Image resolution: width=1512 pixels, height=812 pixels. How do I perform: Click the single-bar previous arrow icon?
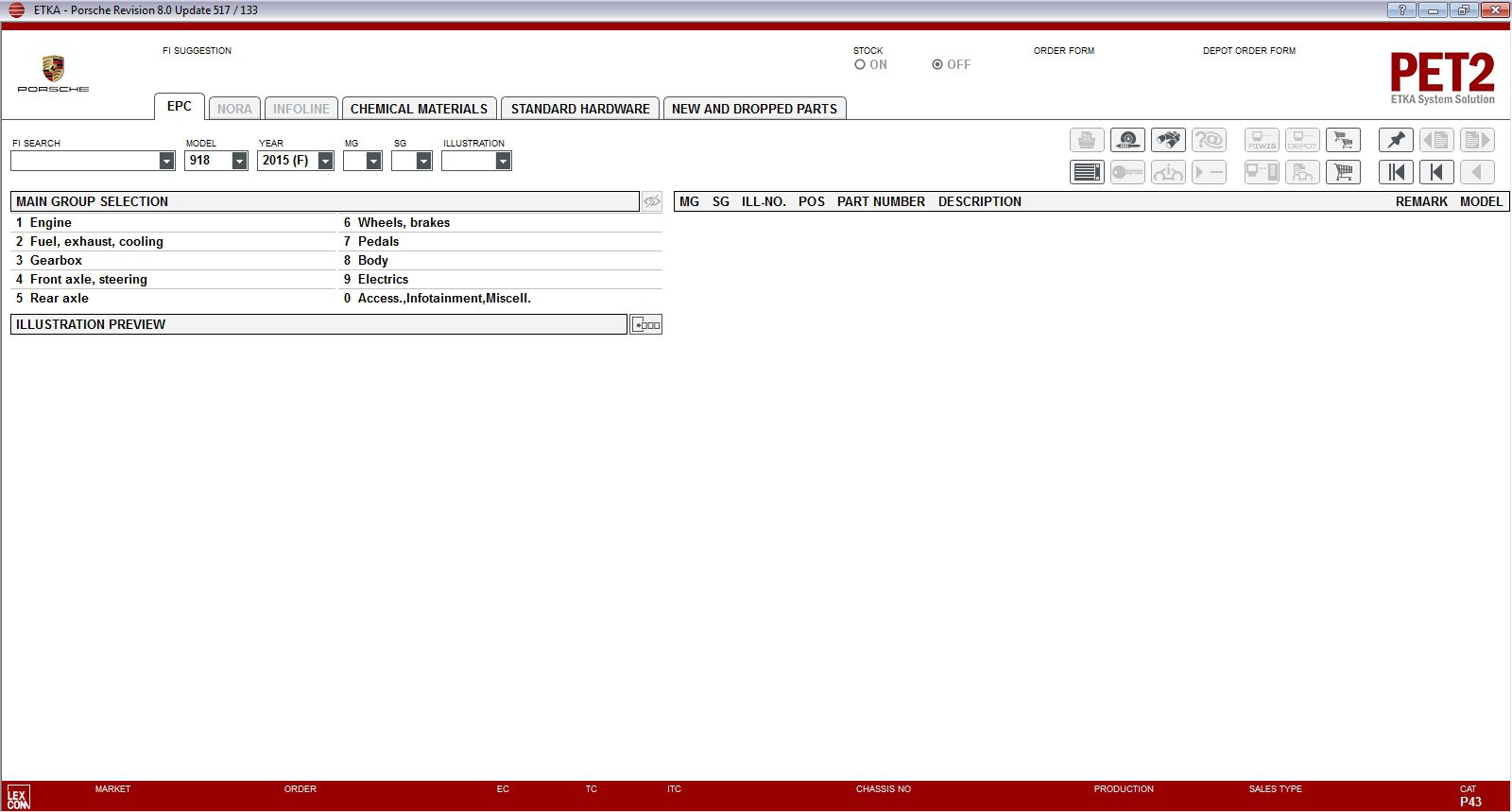1436,172
